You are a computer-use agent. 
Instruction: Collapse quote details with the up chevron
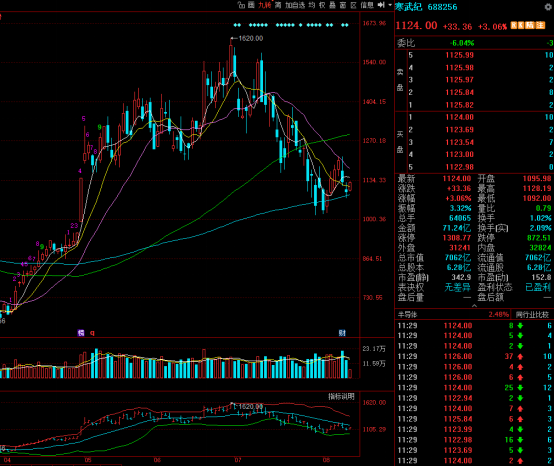click(x=474, y=306)
